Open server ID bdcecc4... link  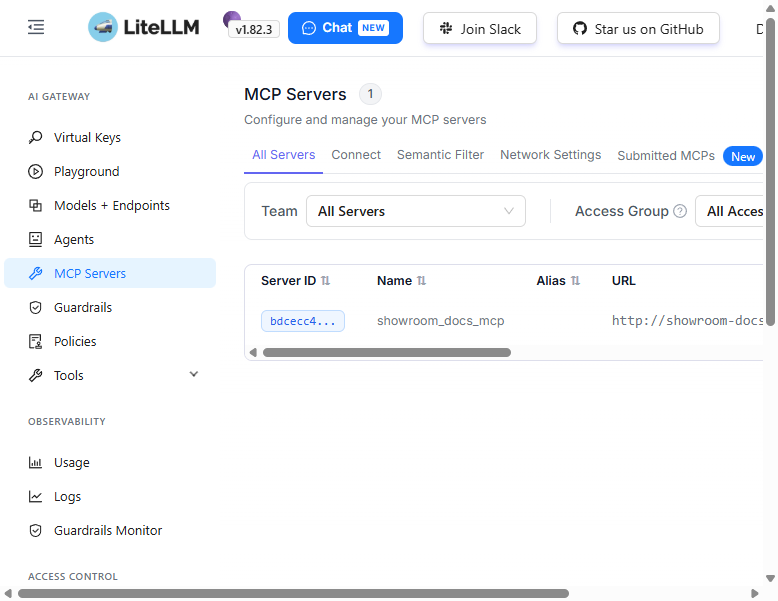tap(303, 321)
